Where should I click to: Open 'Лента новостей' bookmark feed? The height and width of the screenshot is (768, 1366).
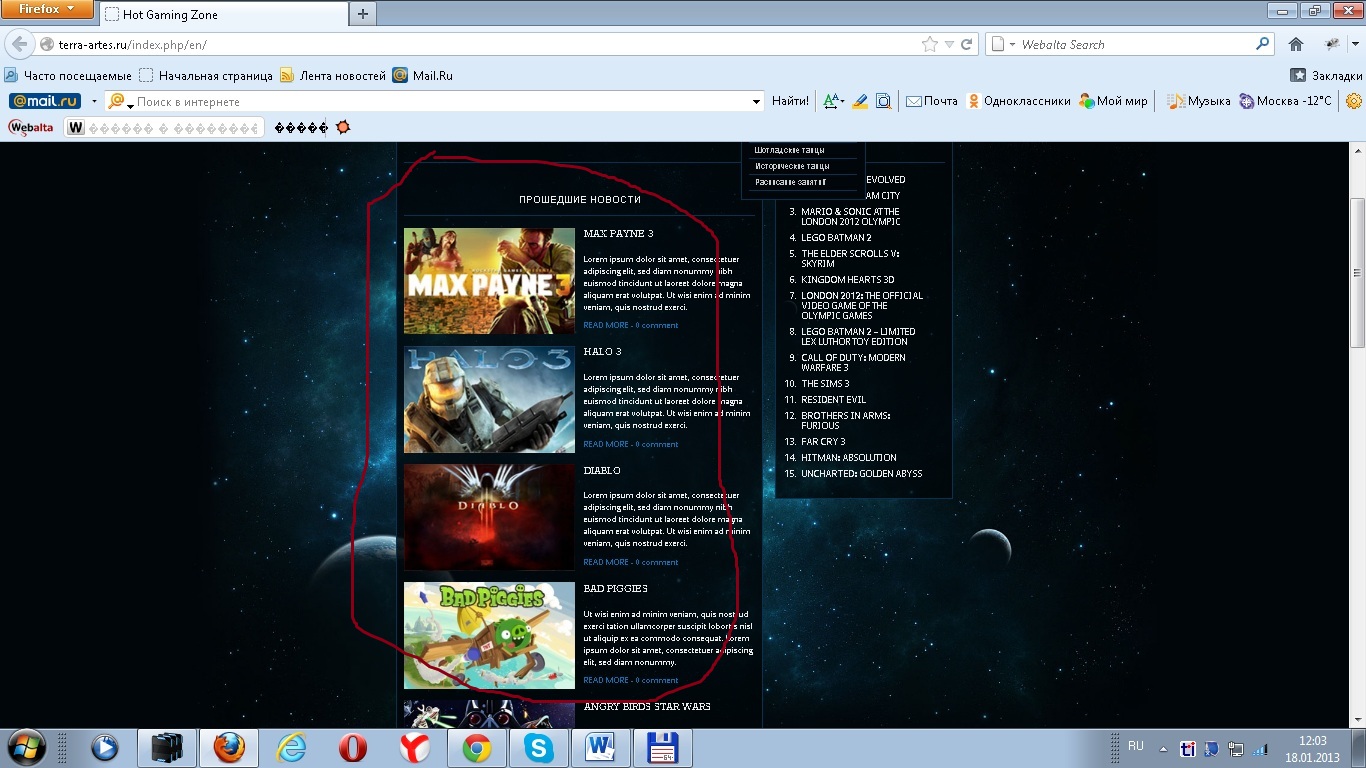click(333, 75)
